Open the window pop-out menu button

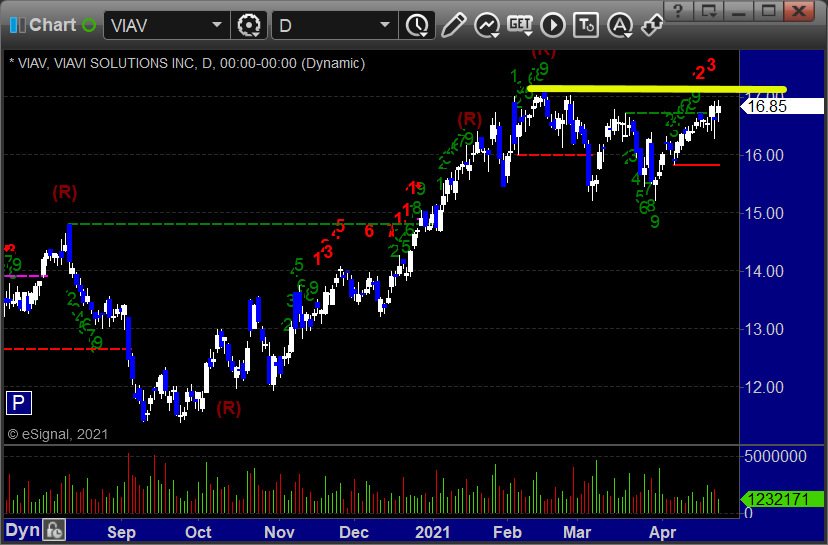point(709,11)
